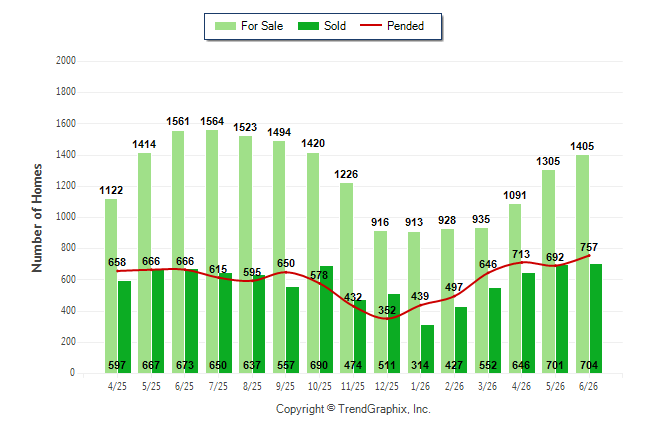Click the 2000 y-axis tick label
This screenshot has width=646, height=434.
coord(66,61)
